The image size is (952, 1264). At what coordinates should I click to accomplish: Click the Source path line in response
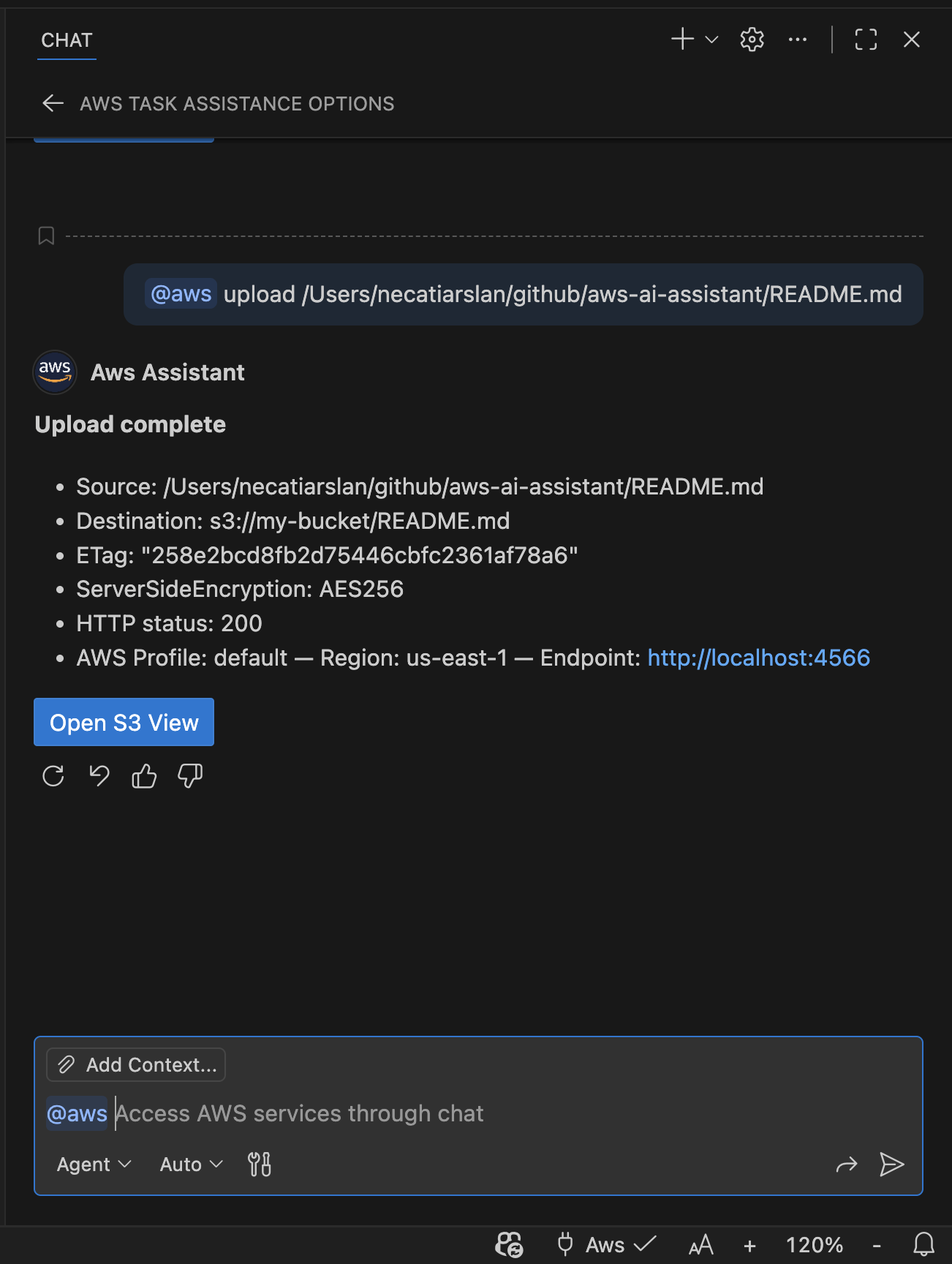click(x=420, y=486)
